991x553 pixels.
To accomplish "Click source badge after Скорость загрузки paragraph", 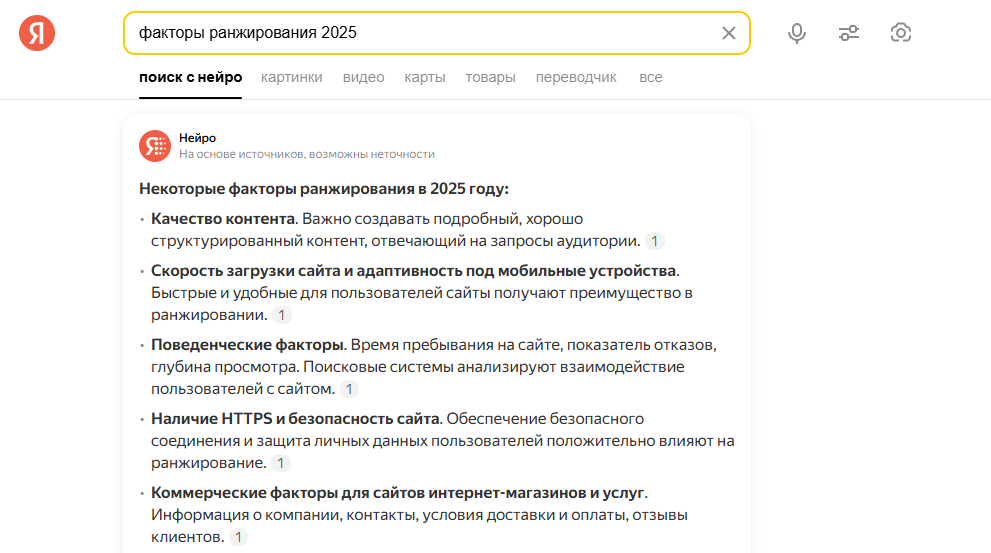I will tap(282, 315).
